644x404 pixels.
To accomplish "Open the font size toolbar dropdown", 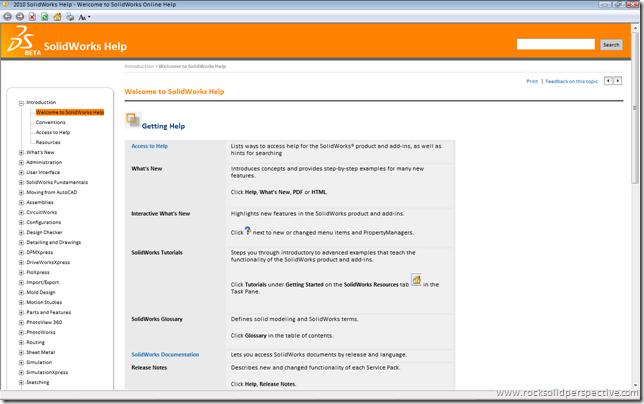I will pos(84,17).
